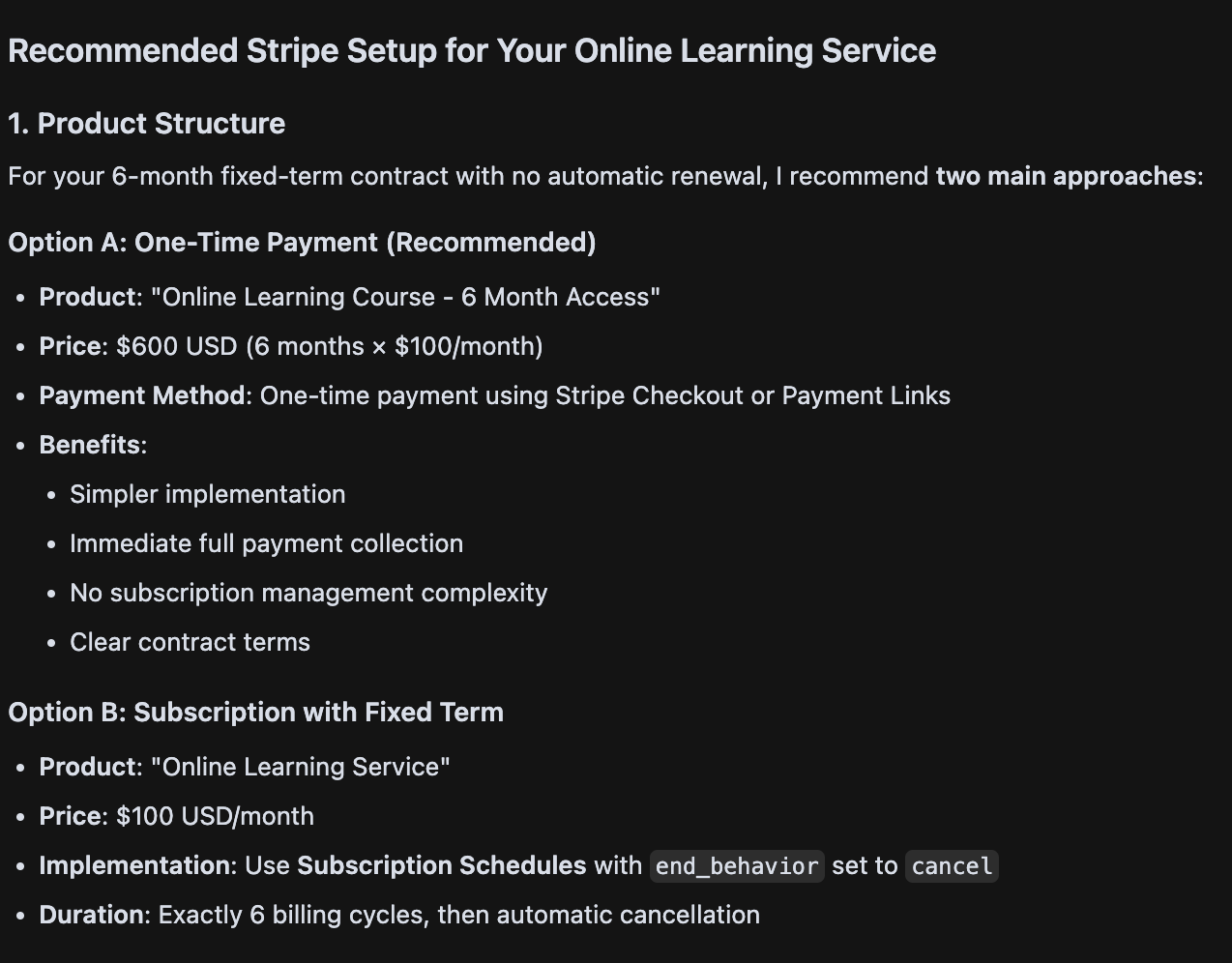Click the "end_behavior" inline code
Viewport: 1232px width, 963px height.
(737, 866)
